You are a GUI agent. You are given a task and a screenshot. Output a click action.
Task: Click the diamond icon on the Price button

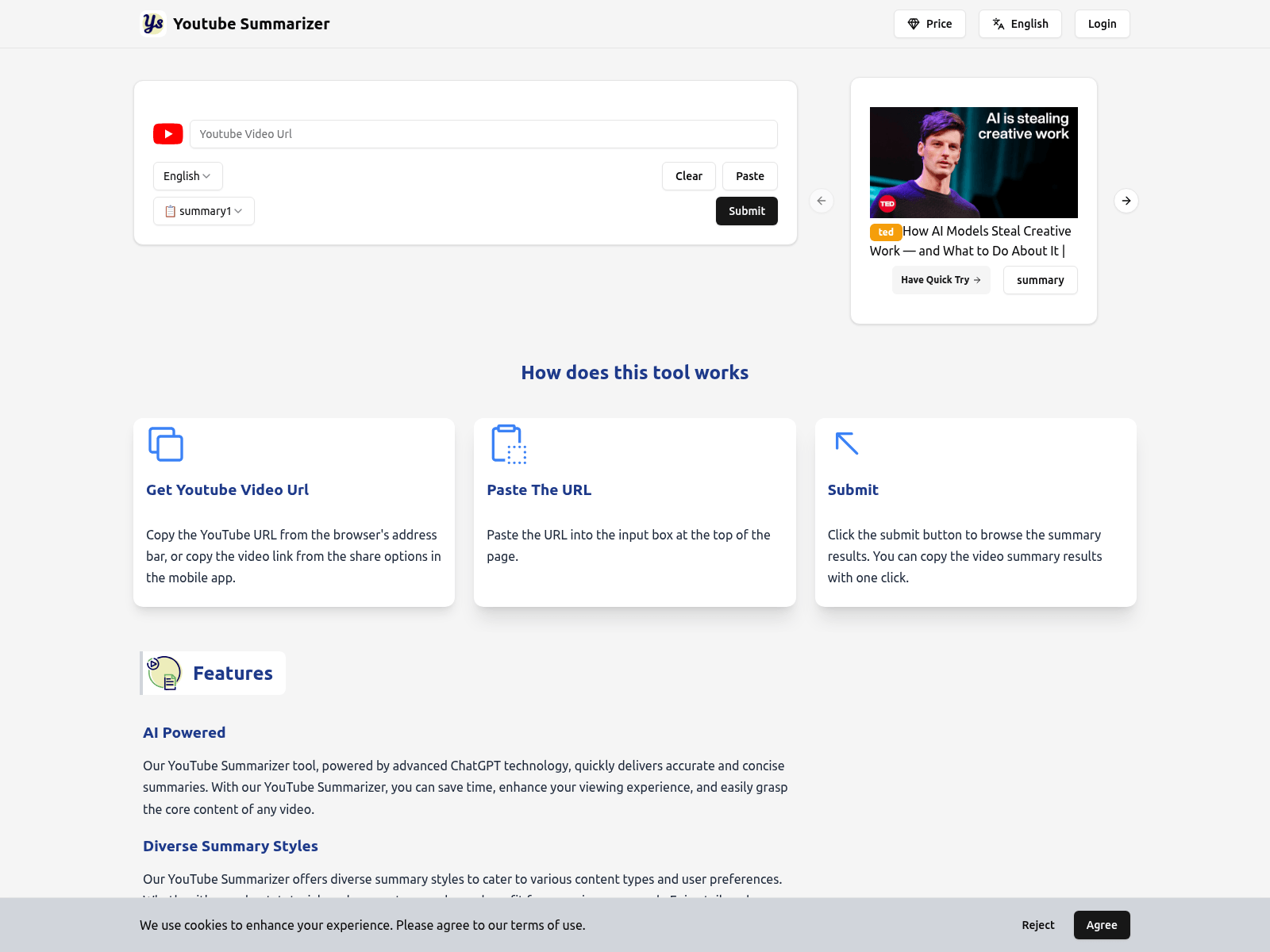[x=912, y=24]
